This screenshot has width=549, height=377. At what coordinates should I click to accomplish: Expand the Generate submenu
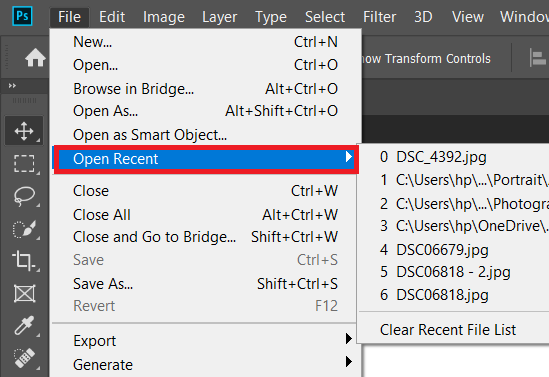click(x=206, y=364)
